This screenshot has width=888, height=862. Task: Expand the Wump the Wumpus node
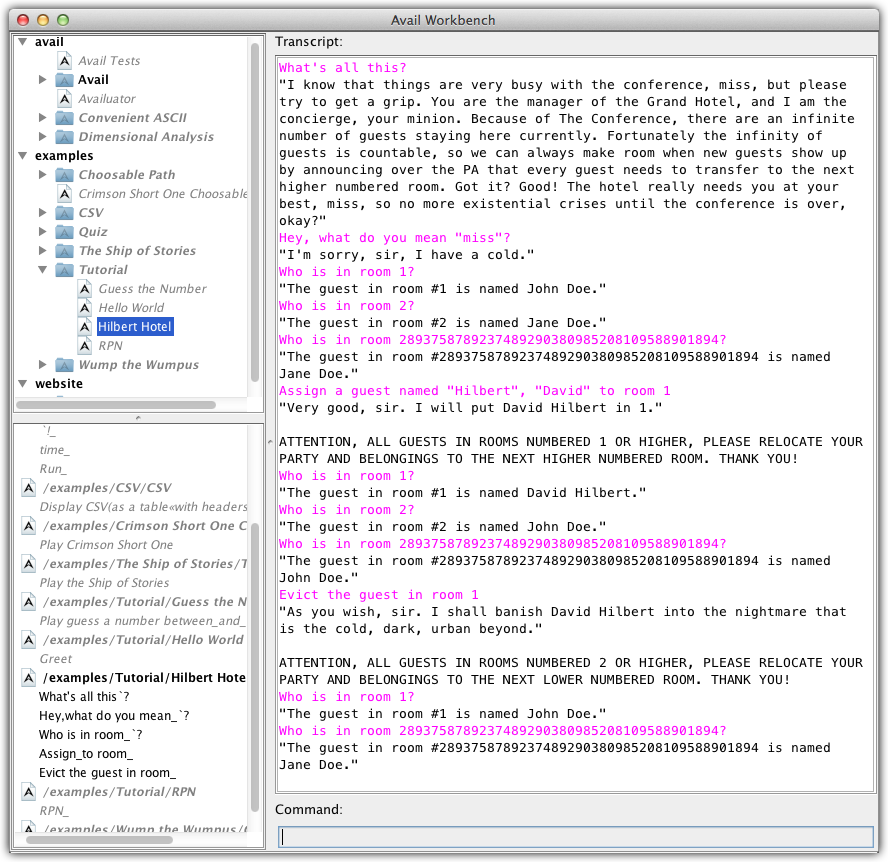(42, 364)
